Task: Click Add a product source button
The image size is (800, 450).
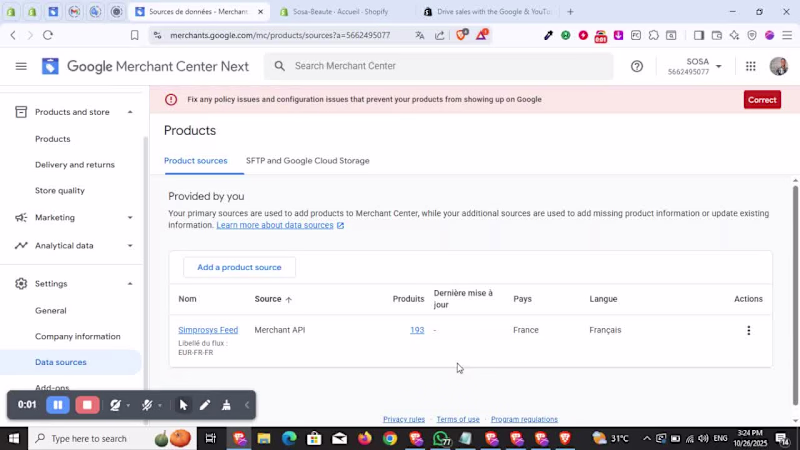Action: tap(239, 267)
